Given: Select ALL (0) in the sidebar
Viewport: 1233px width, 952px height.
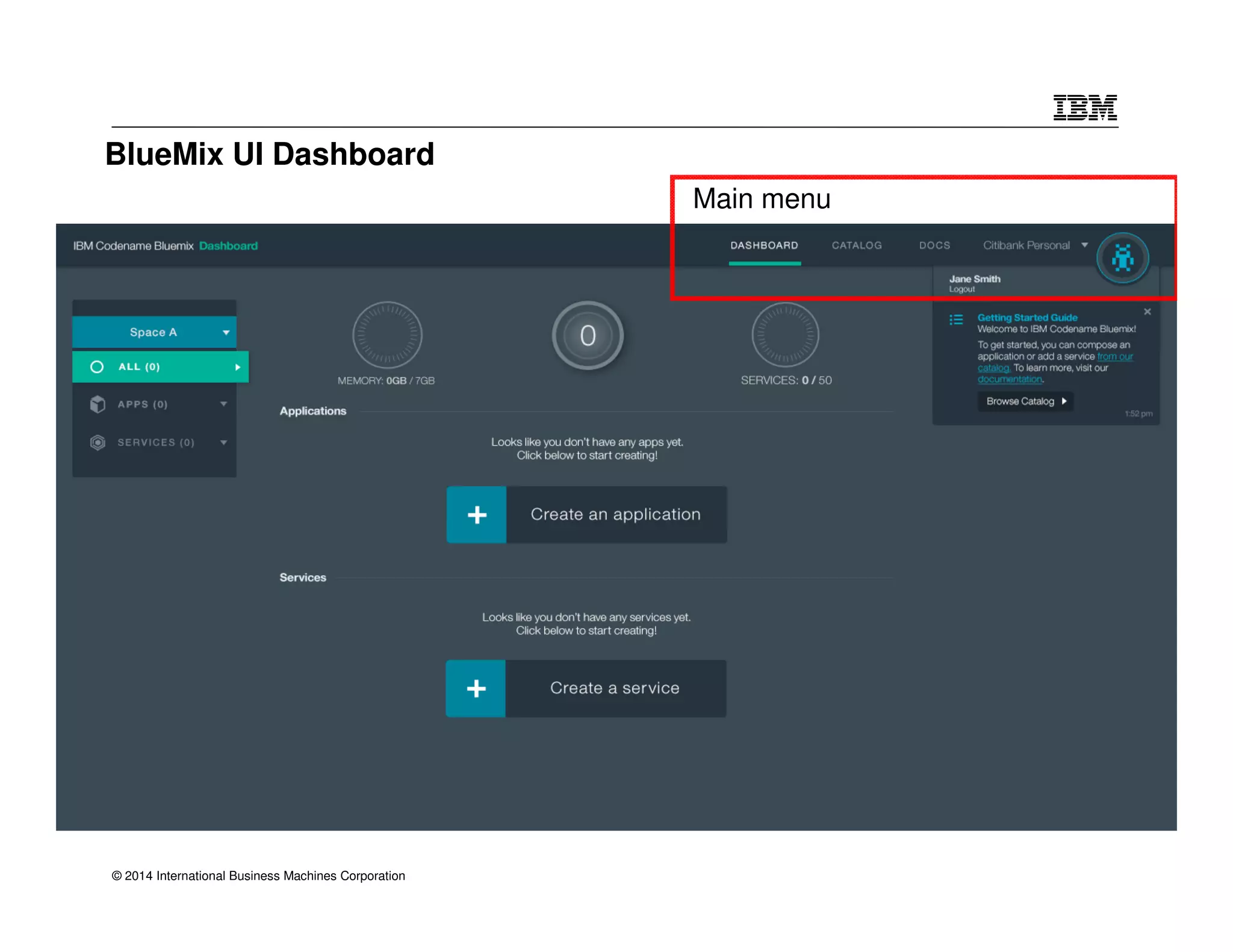Looking at the screenshot, I should tap(160, 367).
